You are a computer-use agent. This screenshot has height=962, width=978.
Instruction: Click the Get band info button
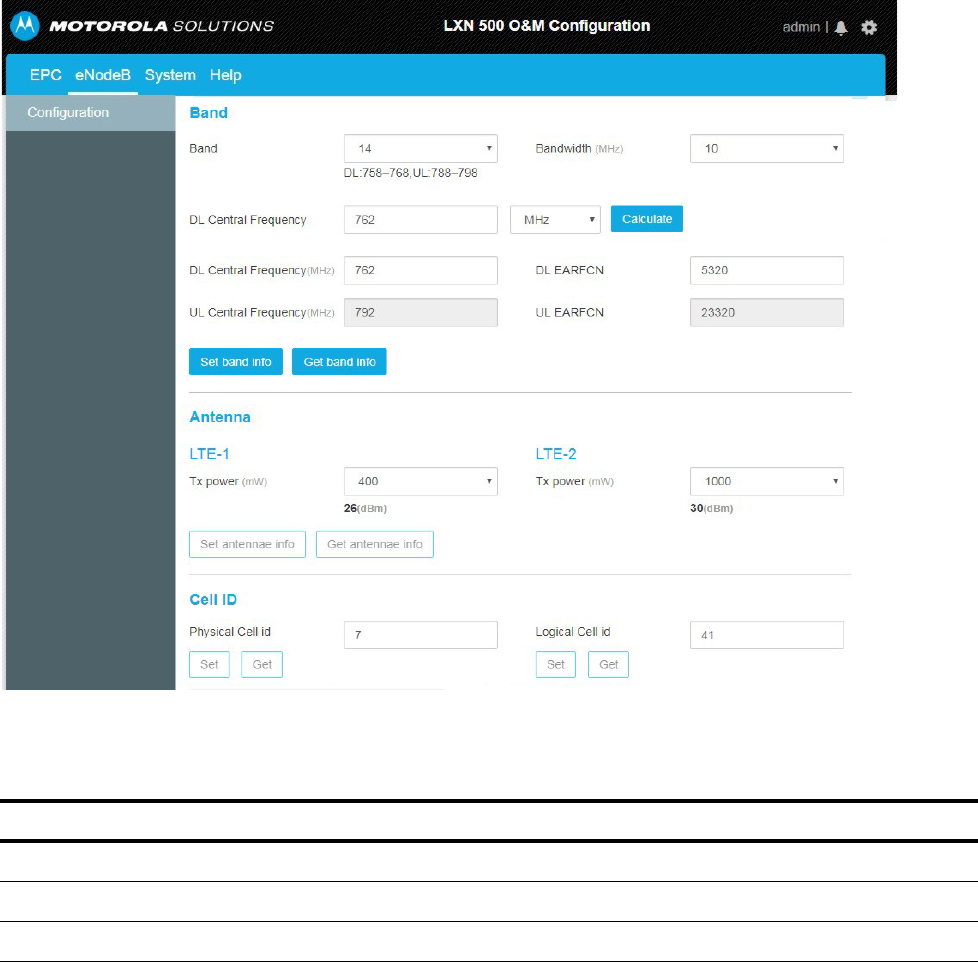coord(339,362)
